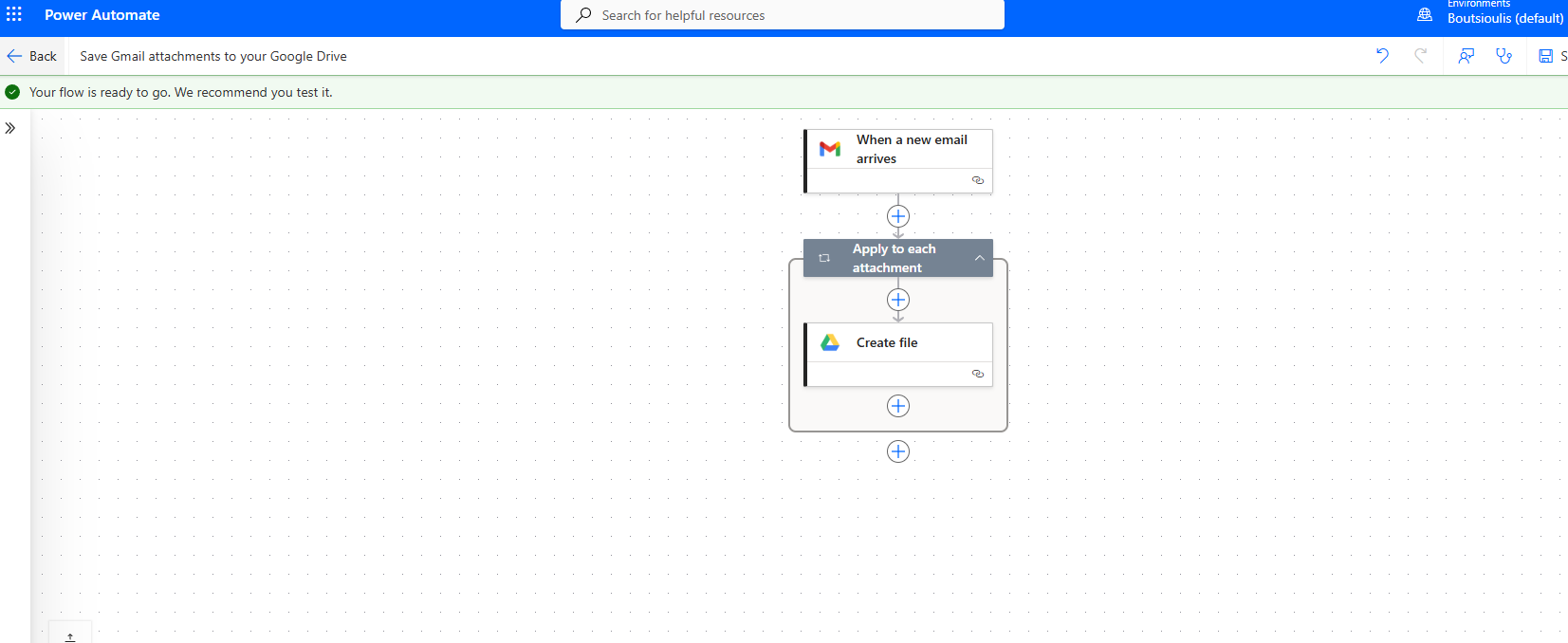Open the Flow checker stethoscope icon
This screenshot has width=1568, height=643.
tap(1503, 56)
